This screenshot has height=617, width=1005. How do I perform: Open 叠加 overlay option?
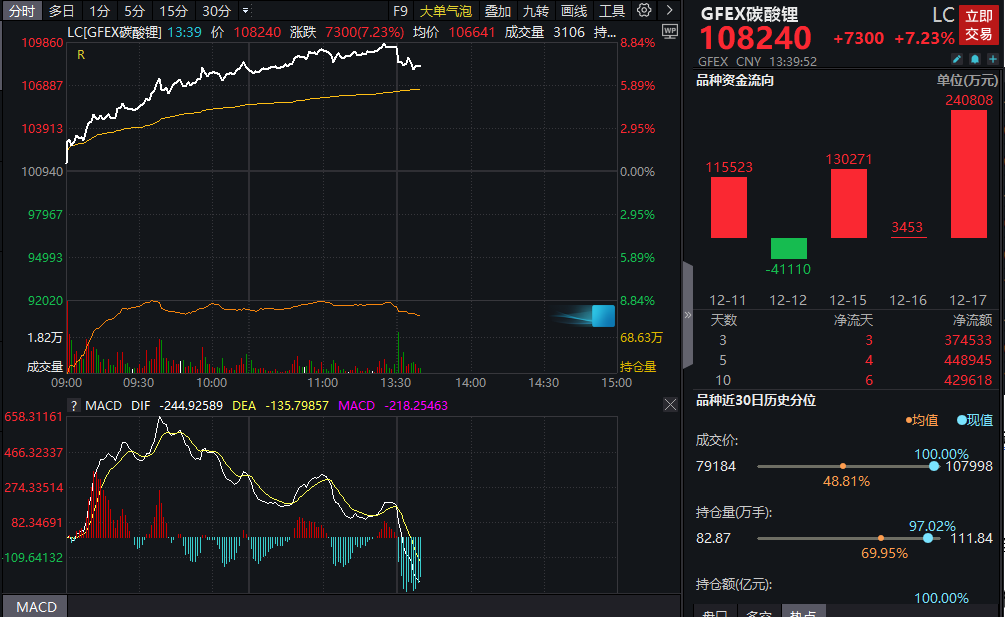point(497,11)
